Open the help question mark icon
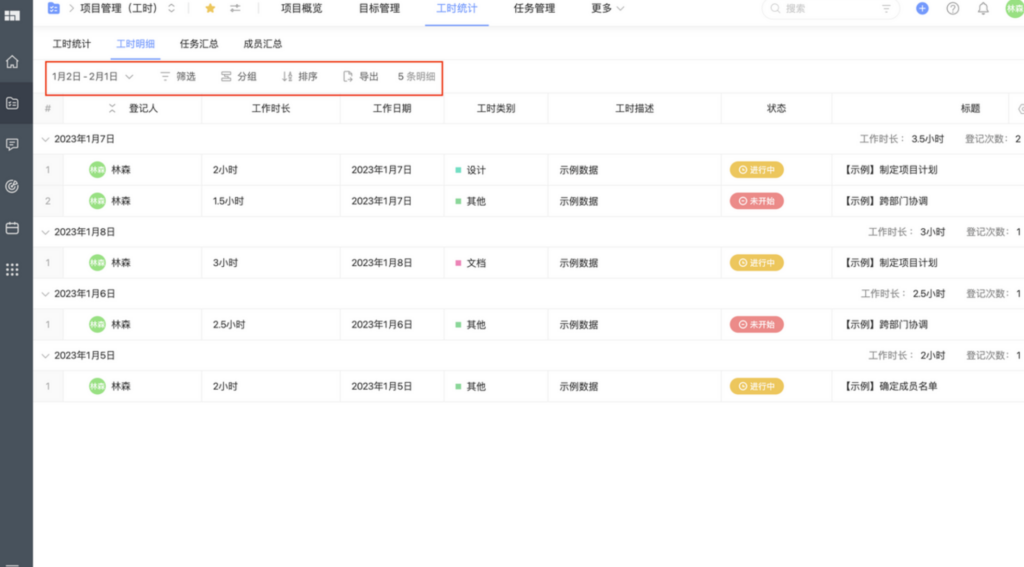This screenshot has width=1024, height=567. (953, 8)
